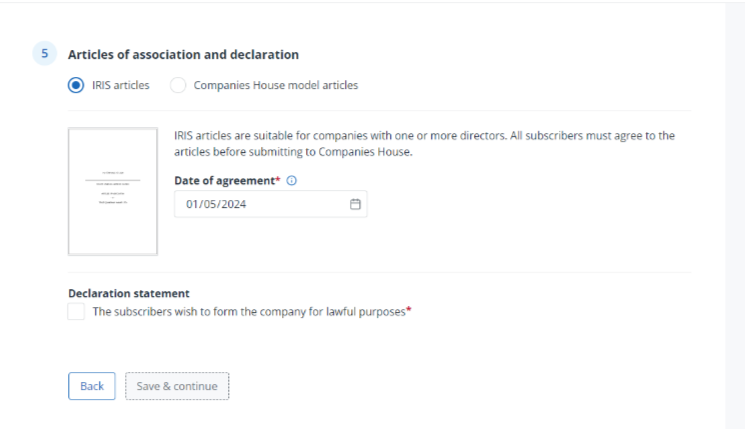Choose the Companies House model articles radio
Screen dimensions: 745x429
[x=178, y=85]
